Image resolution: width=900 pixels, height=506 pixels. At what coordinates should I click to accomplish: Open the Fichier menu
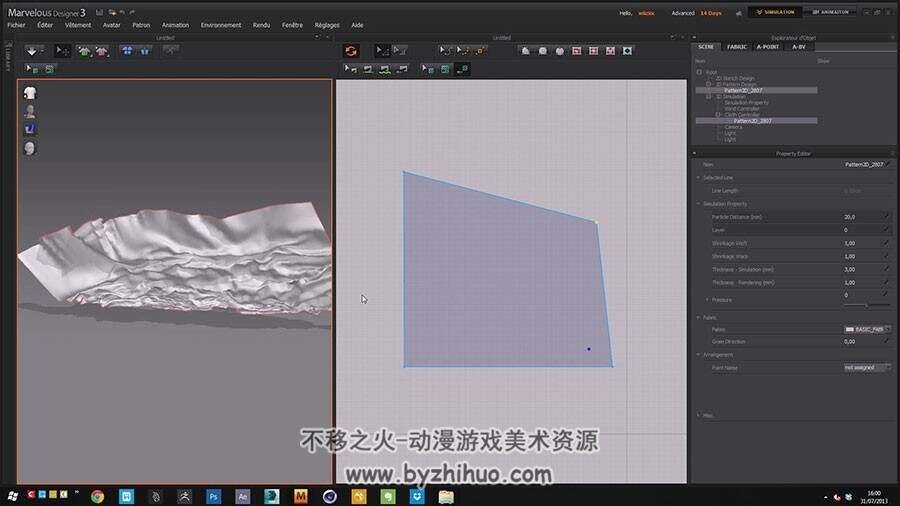(16, 25)
